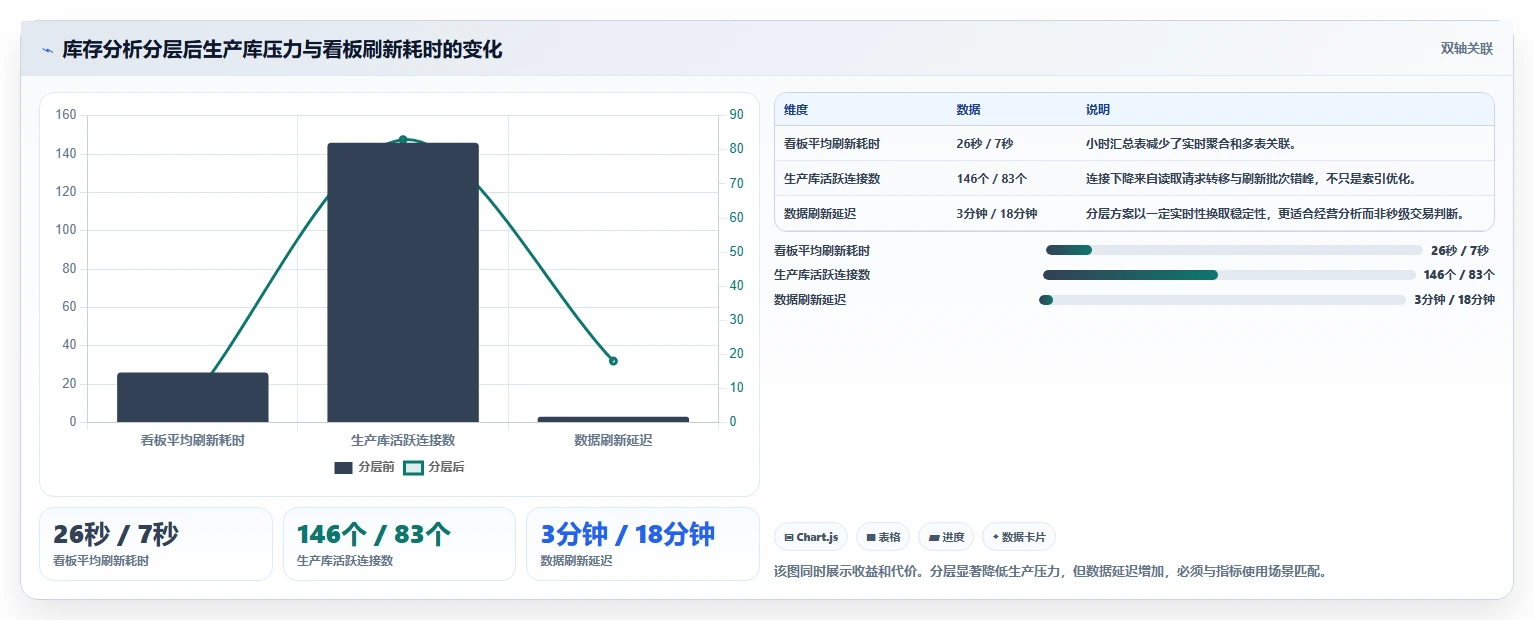Click table cell 26秒 / 7秒
1534x620 pixels.
coord(985,144)
